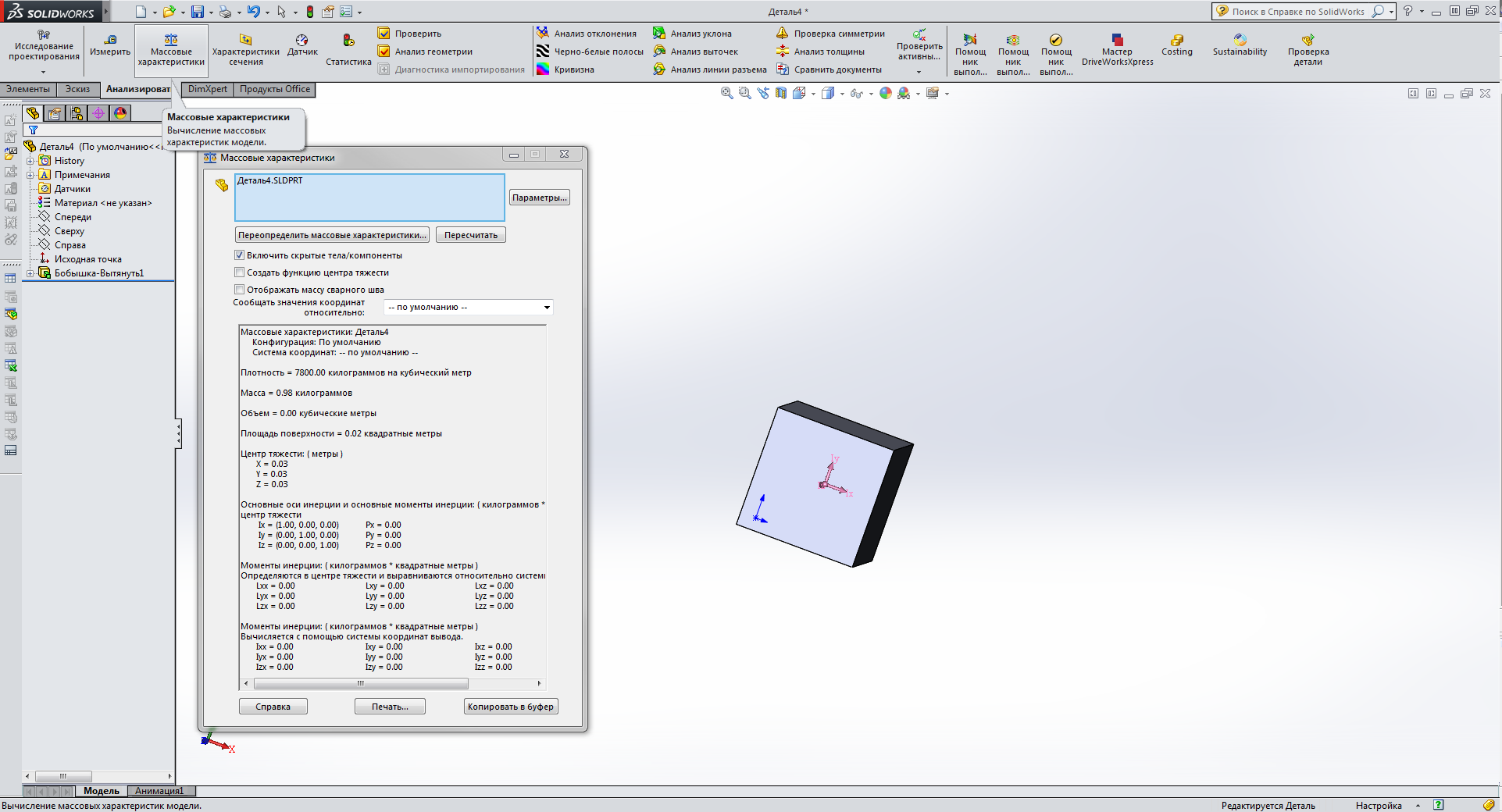This screenshot has height=812, width=1502.
Task: Click the Edit Appearance color sphere icon
Action: coord(886,93)
